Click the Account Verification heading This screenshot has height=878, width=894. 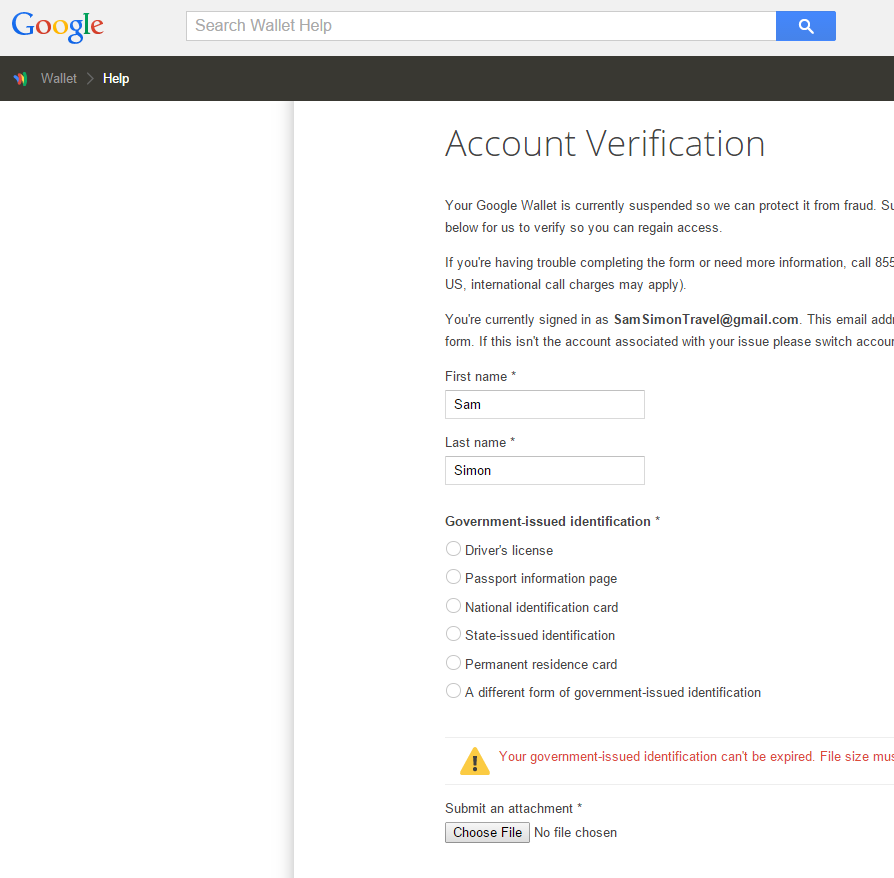tap(604, 143)
